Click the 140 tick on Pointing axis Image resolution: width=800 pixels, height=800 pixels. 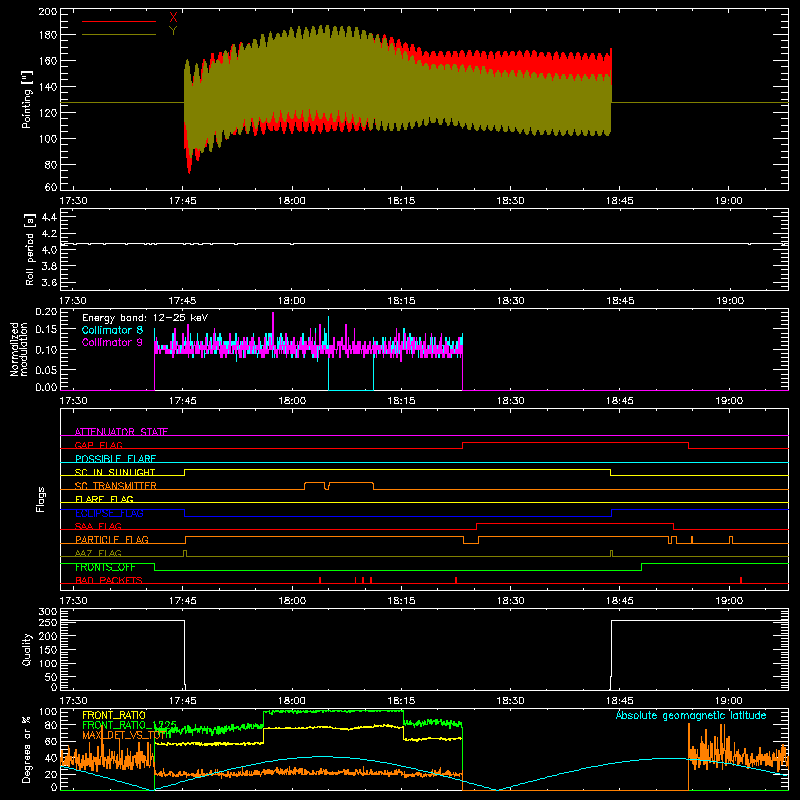[48, 87]
